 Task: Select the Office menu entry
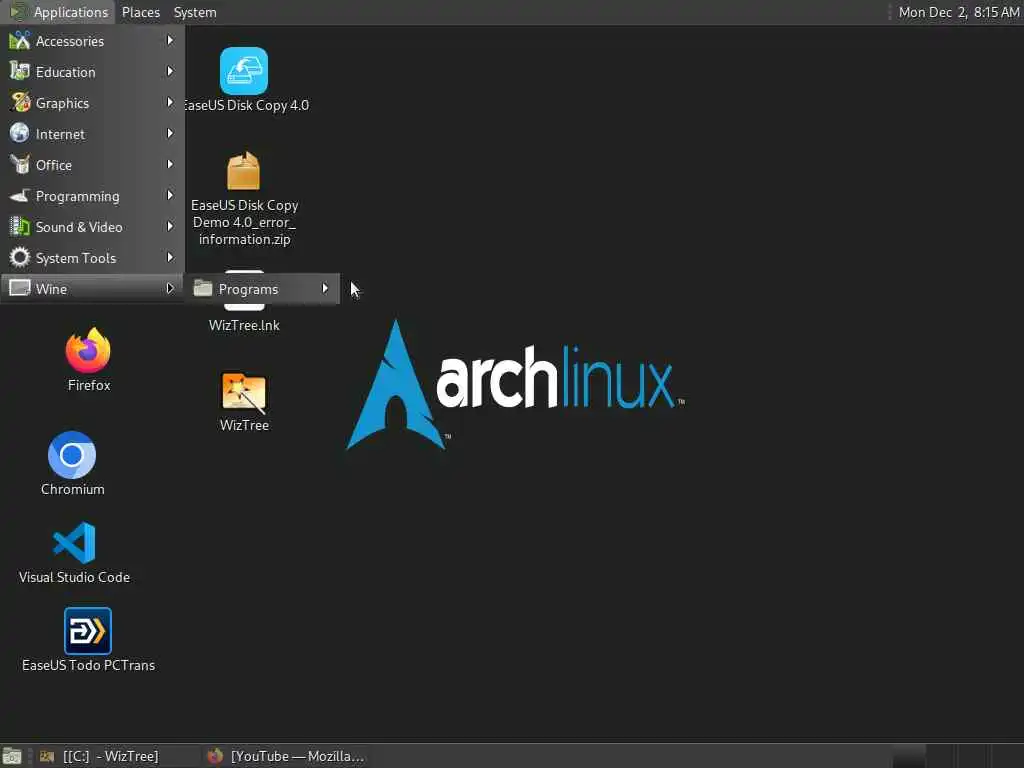[92, 165]
